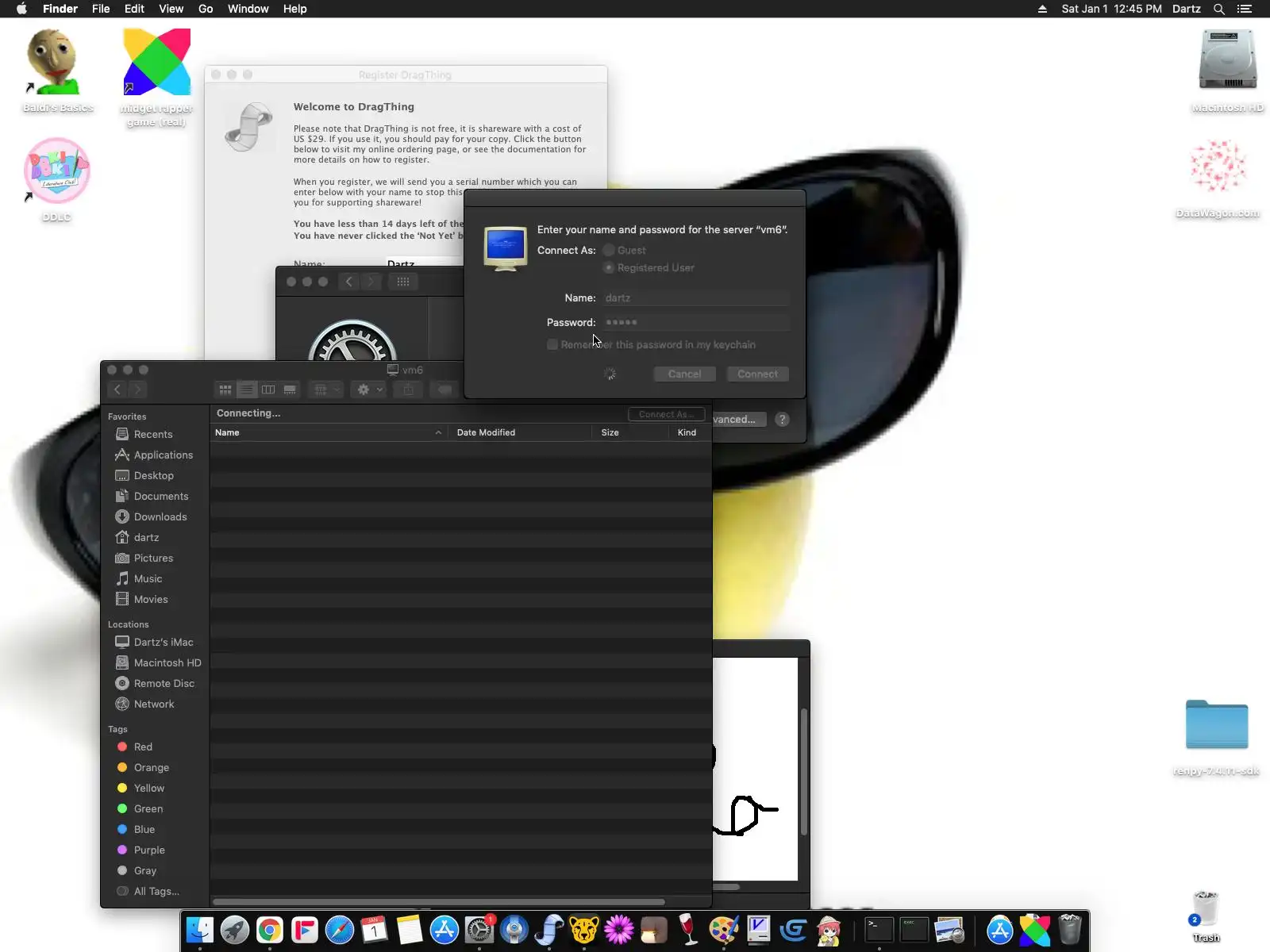Open the Trash in the Dock

1070,930
